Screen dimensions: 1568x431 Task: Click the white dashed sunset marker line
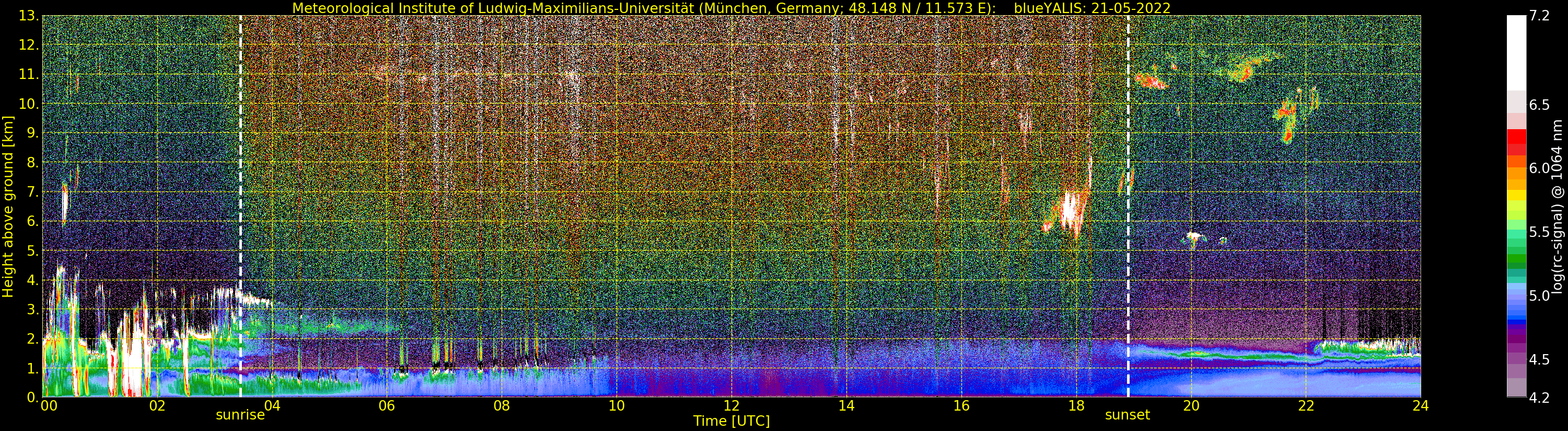coord(1128,207)
